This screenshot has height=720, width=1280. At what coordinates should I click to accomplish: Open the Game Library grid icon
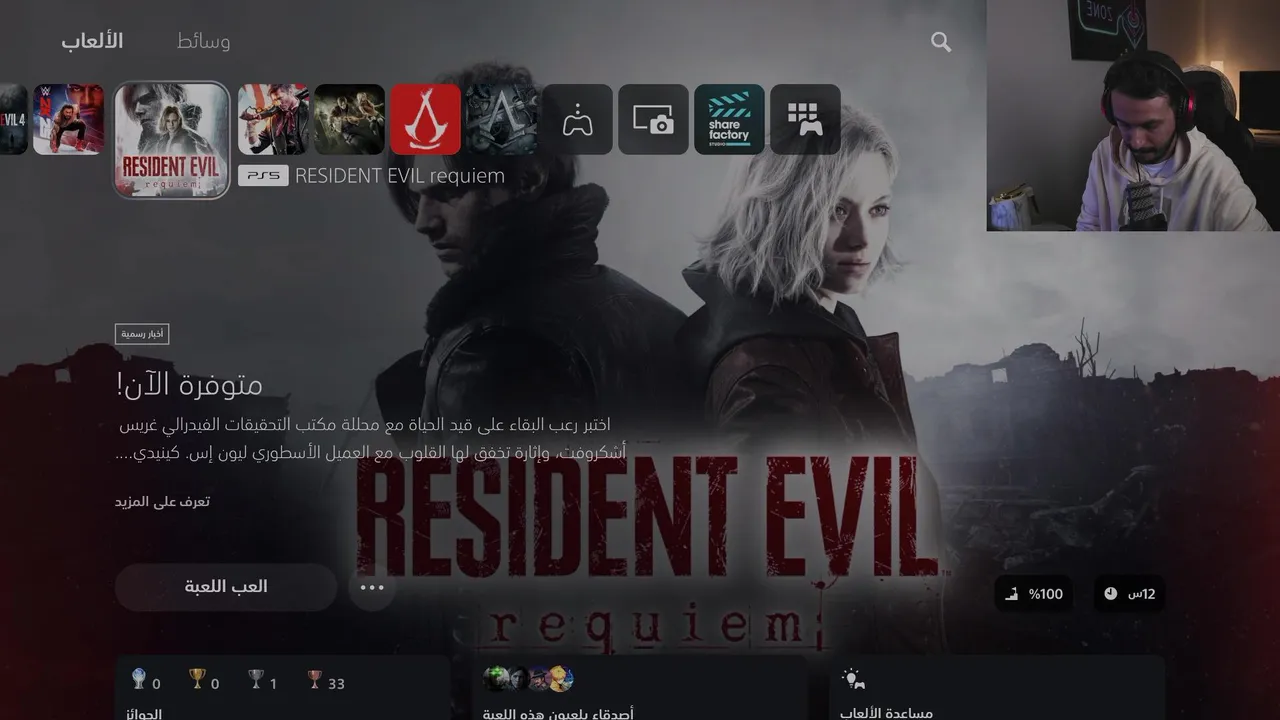805,119
